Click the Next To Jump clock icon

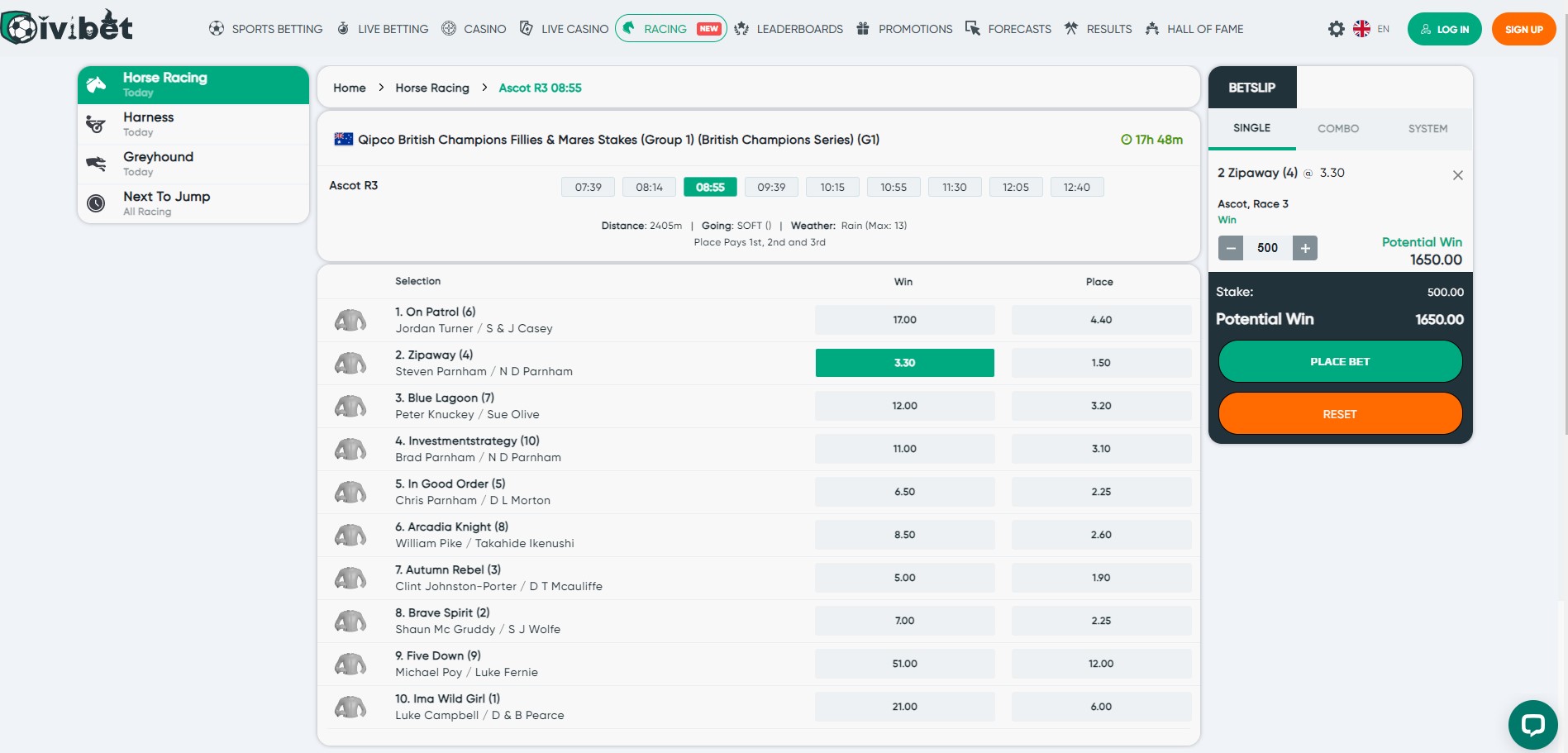[x=96, y=203]
